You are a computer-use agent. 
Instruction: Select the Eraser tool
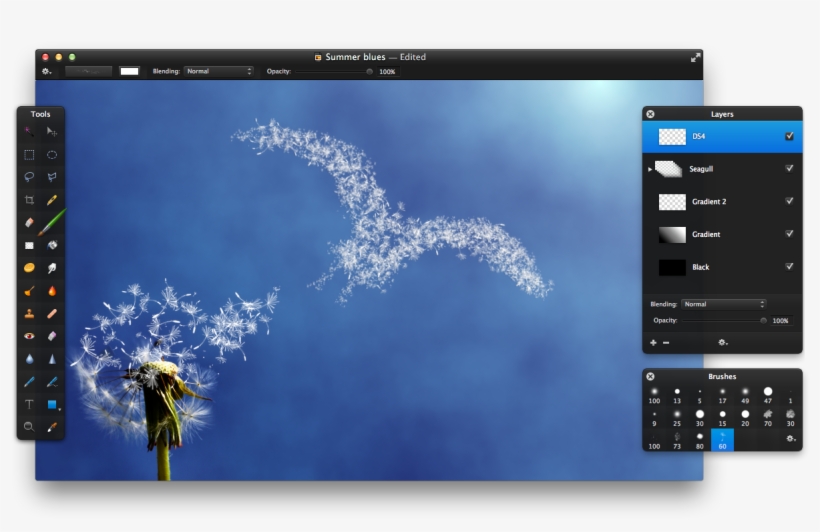click(29, 222)
